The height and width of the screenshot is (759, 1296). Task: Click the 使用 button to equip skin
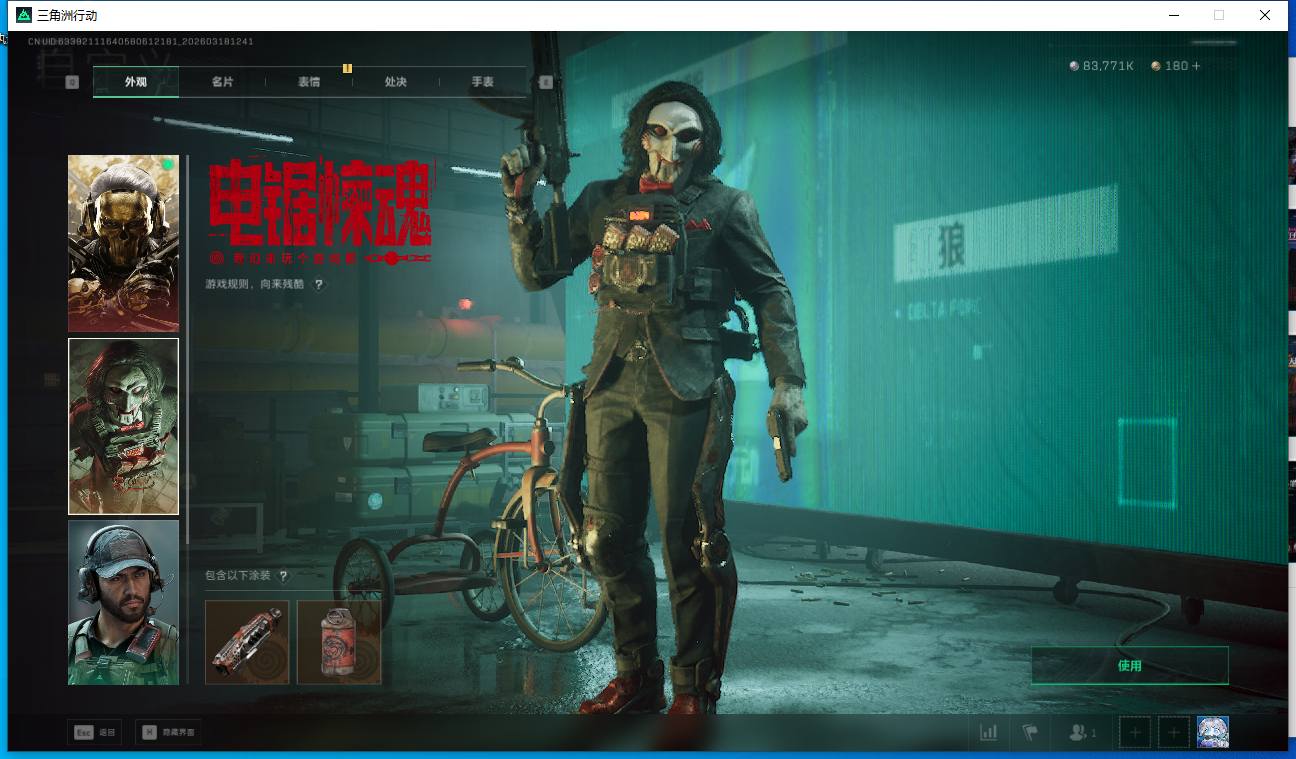pyautogui.click(x=1129, y=666)
